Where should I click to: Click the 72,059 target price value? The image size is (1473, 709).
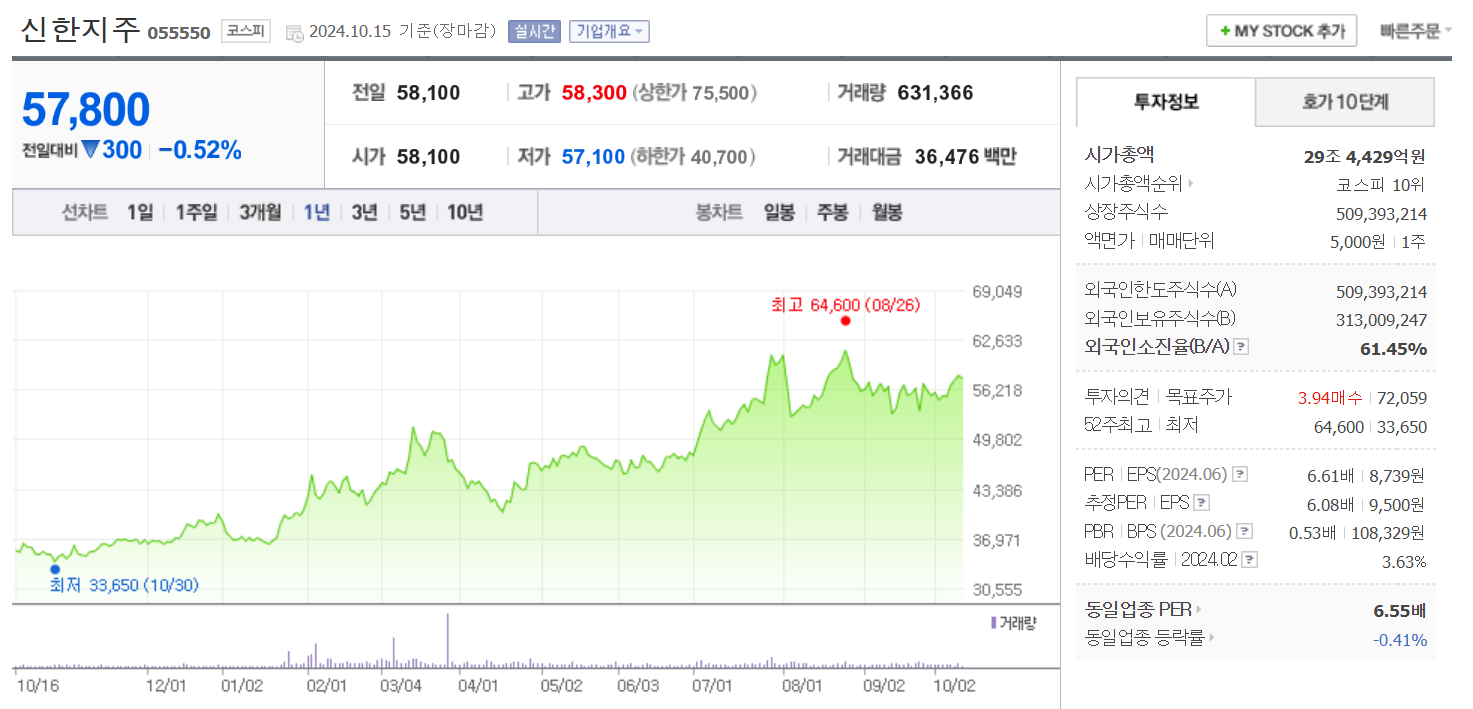coord(1402,397)
